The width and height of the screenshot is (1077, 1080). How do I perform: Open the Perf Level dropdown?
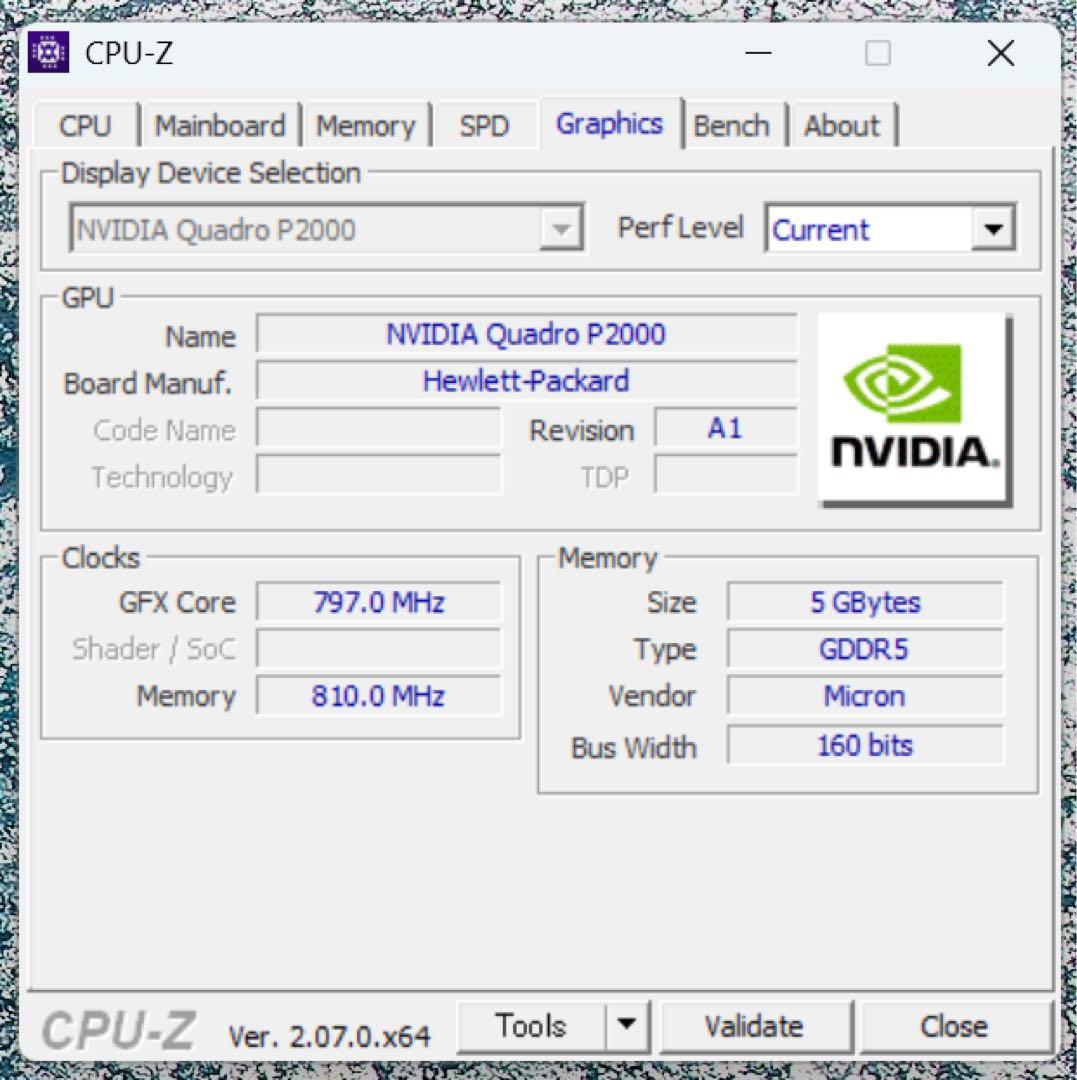point(993,229)
